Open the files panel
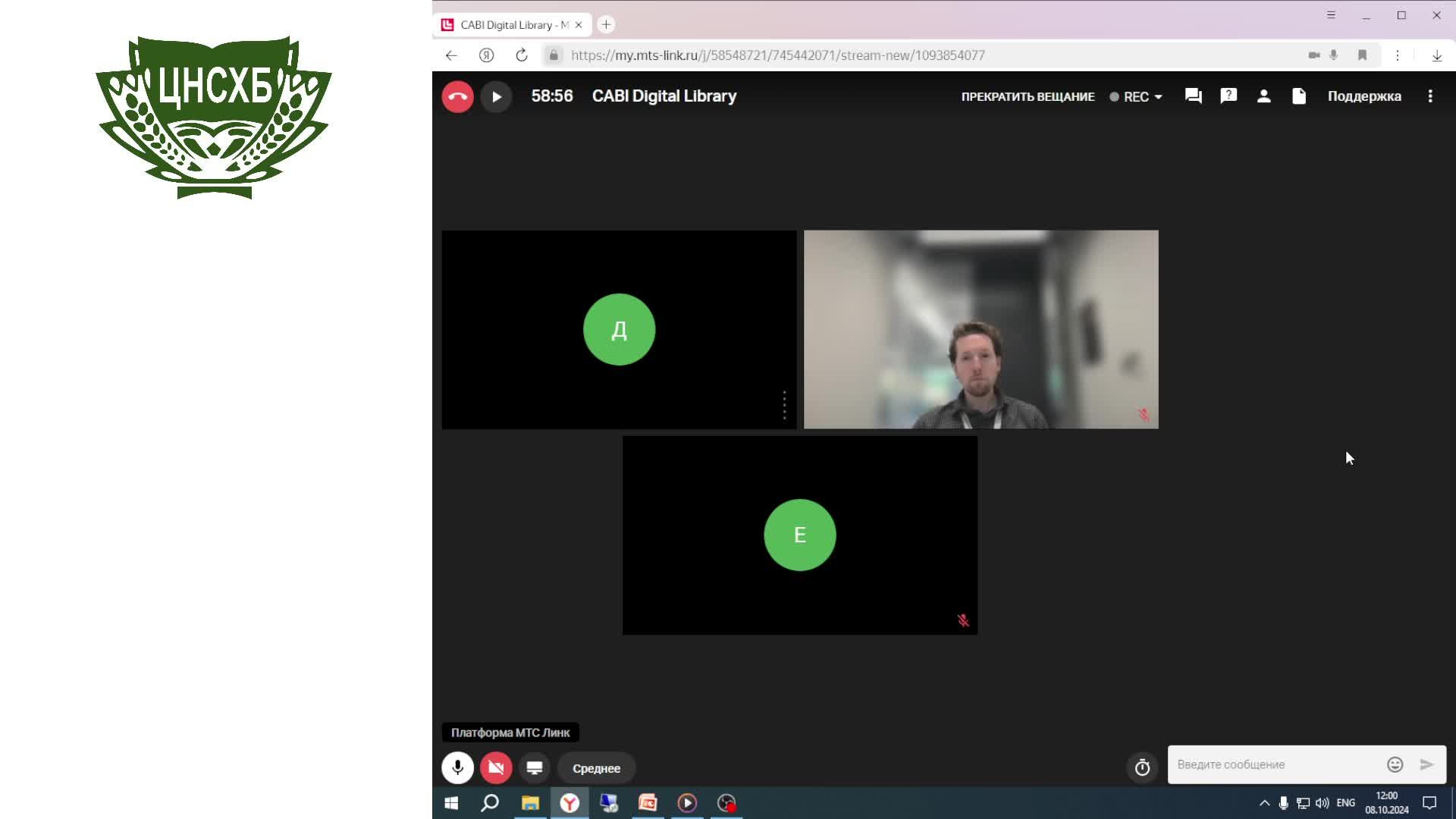Viewport: 1456px width, 819px height. (1298, 96)
